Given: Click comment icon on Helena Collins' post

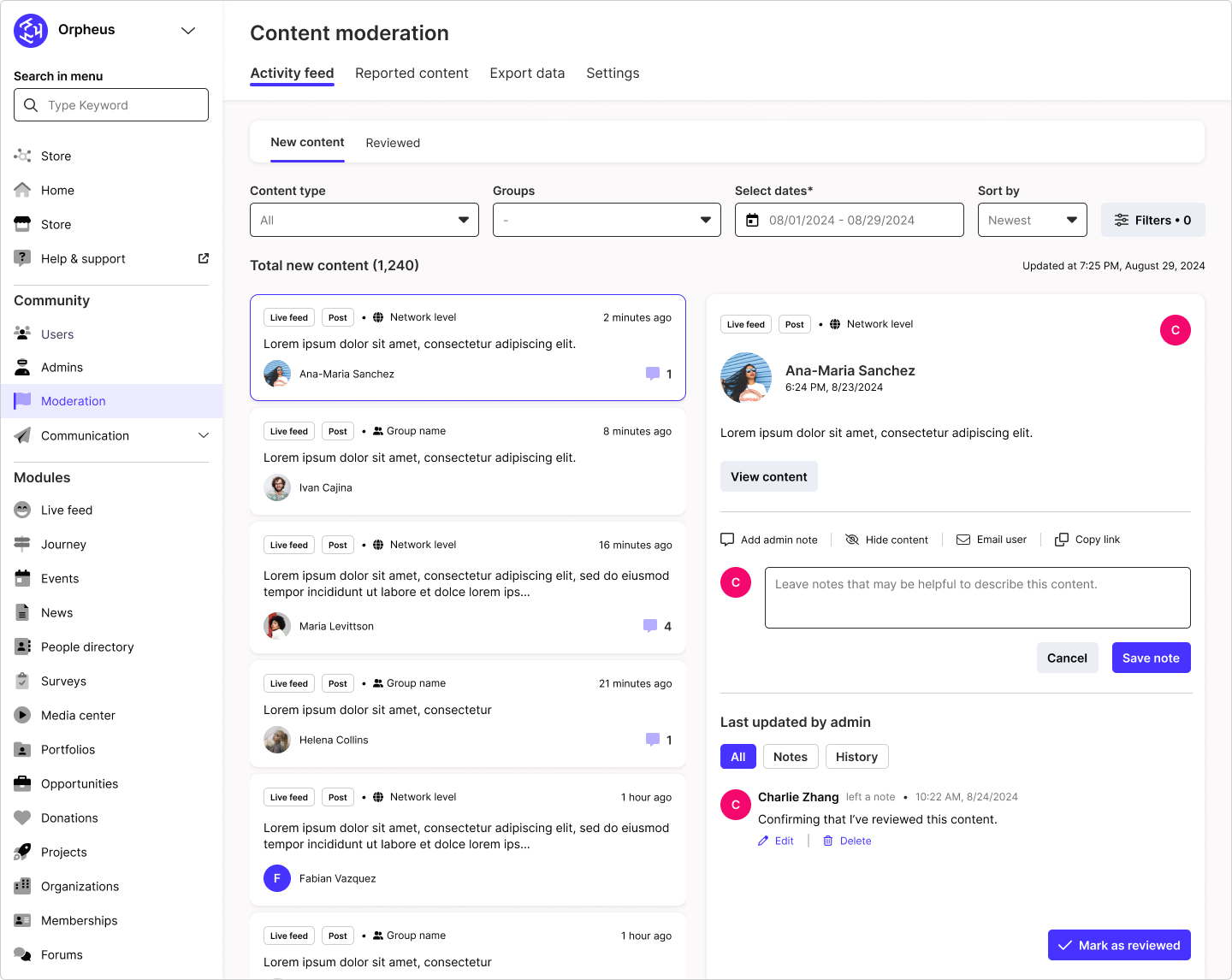Looking at the screenshot, I should click(x=653, y=740).
